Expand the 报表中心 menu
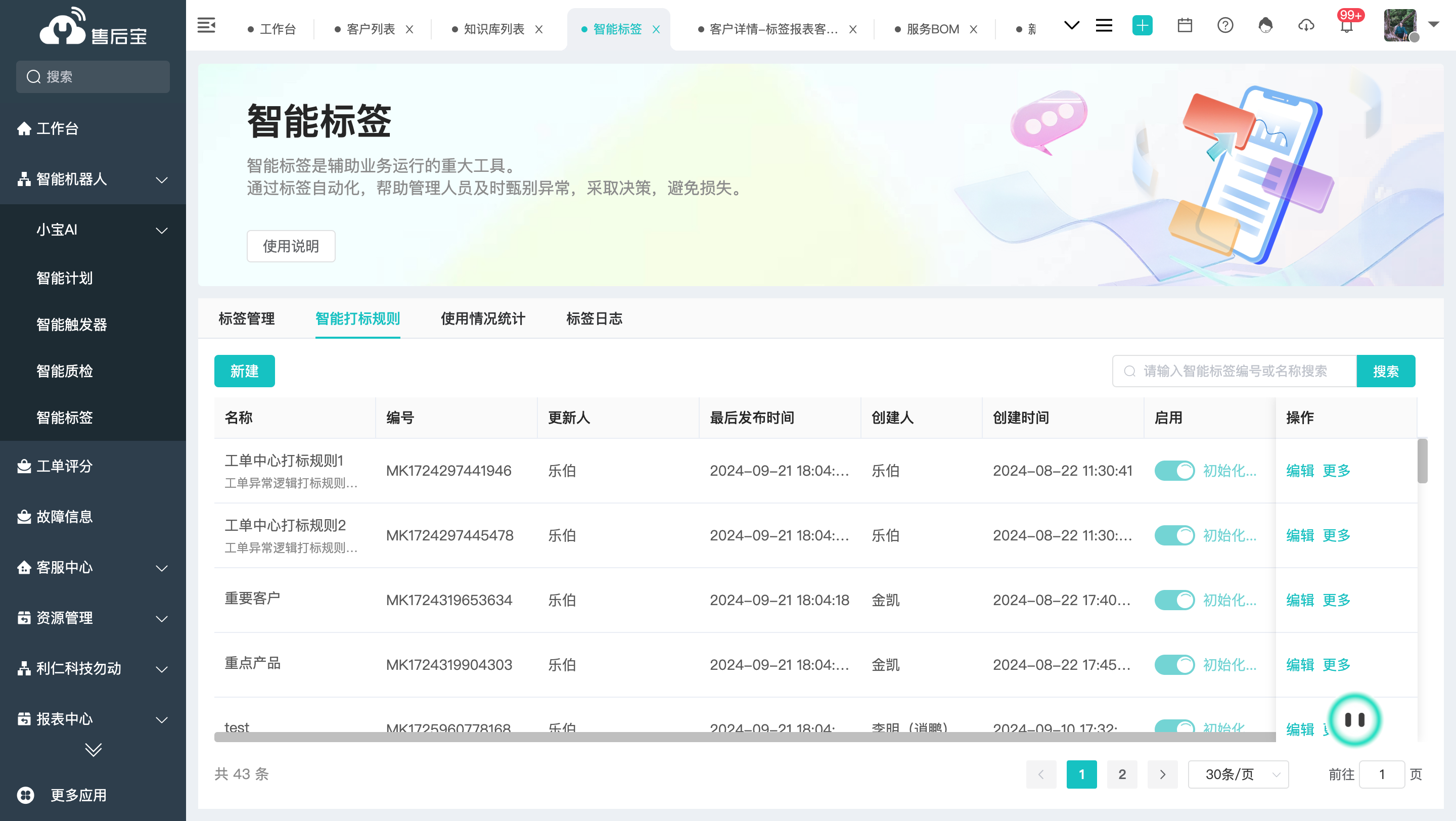1456x821 pixels. point(162,720)
